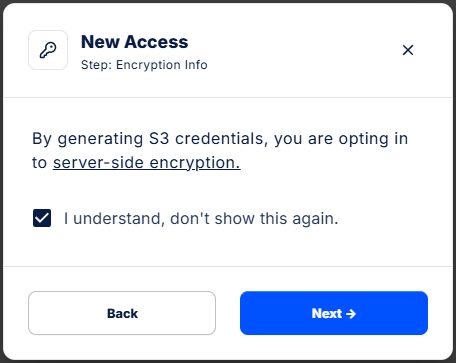The width and height of the screenshot is (456, 363).
Task: Click the word 'encryption.' in the underlined link
Action: (195, 163)
